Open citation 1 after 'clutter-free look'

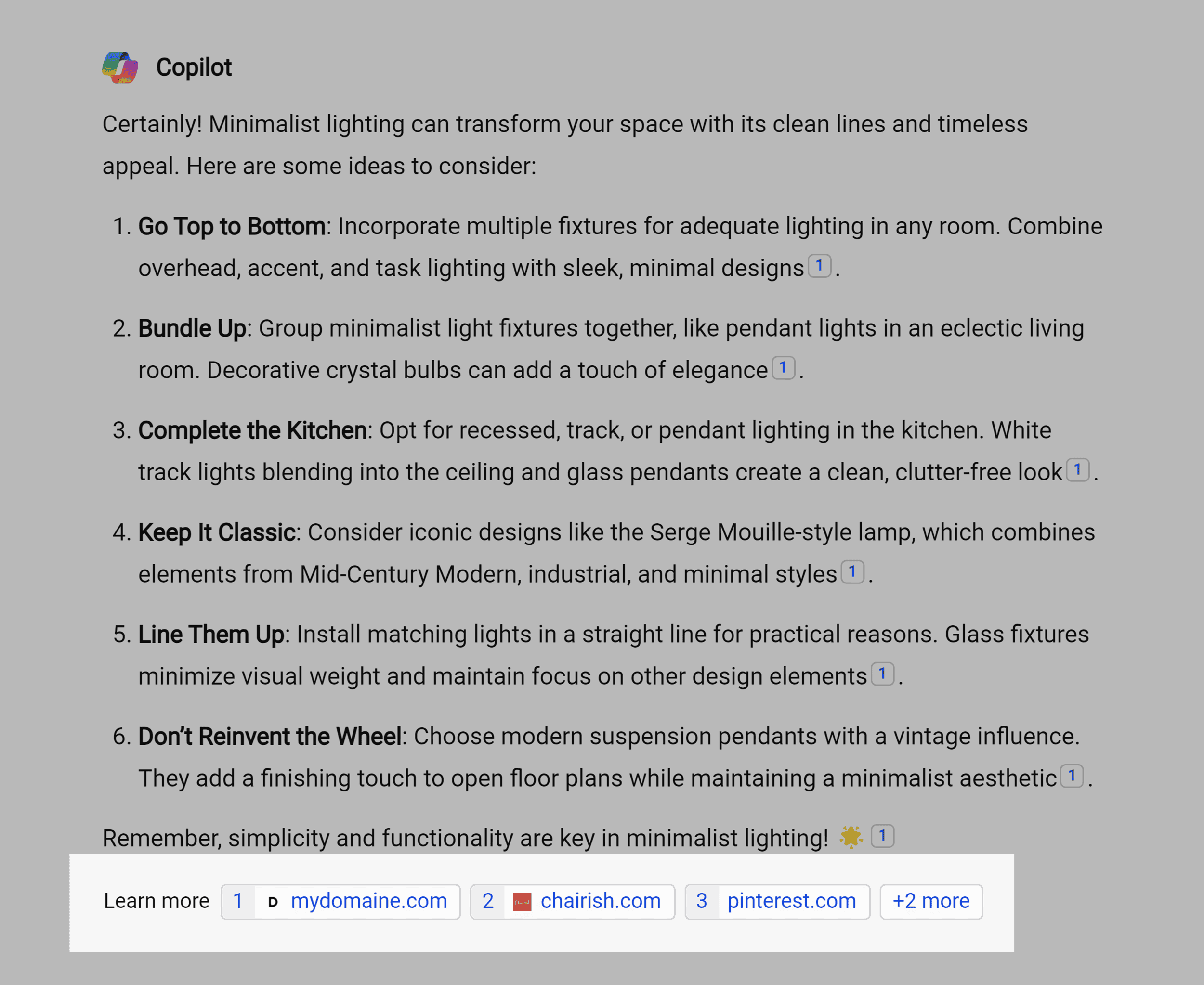1077,470
